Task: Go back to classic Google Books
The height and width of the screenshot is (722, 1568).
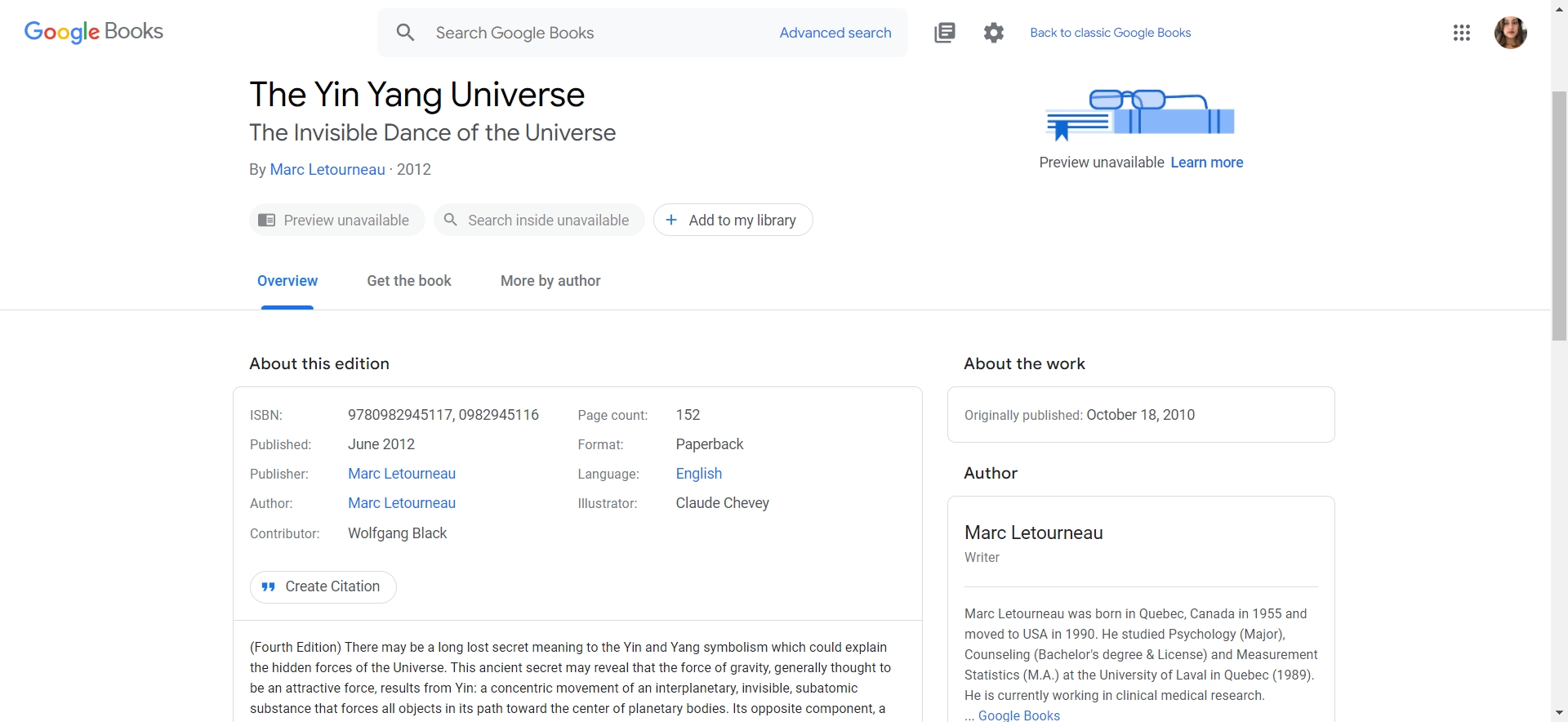Action: 1110,33
